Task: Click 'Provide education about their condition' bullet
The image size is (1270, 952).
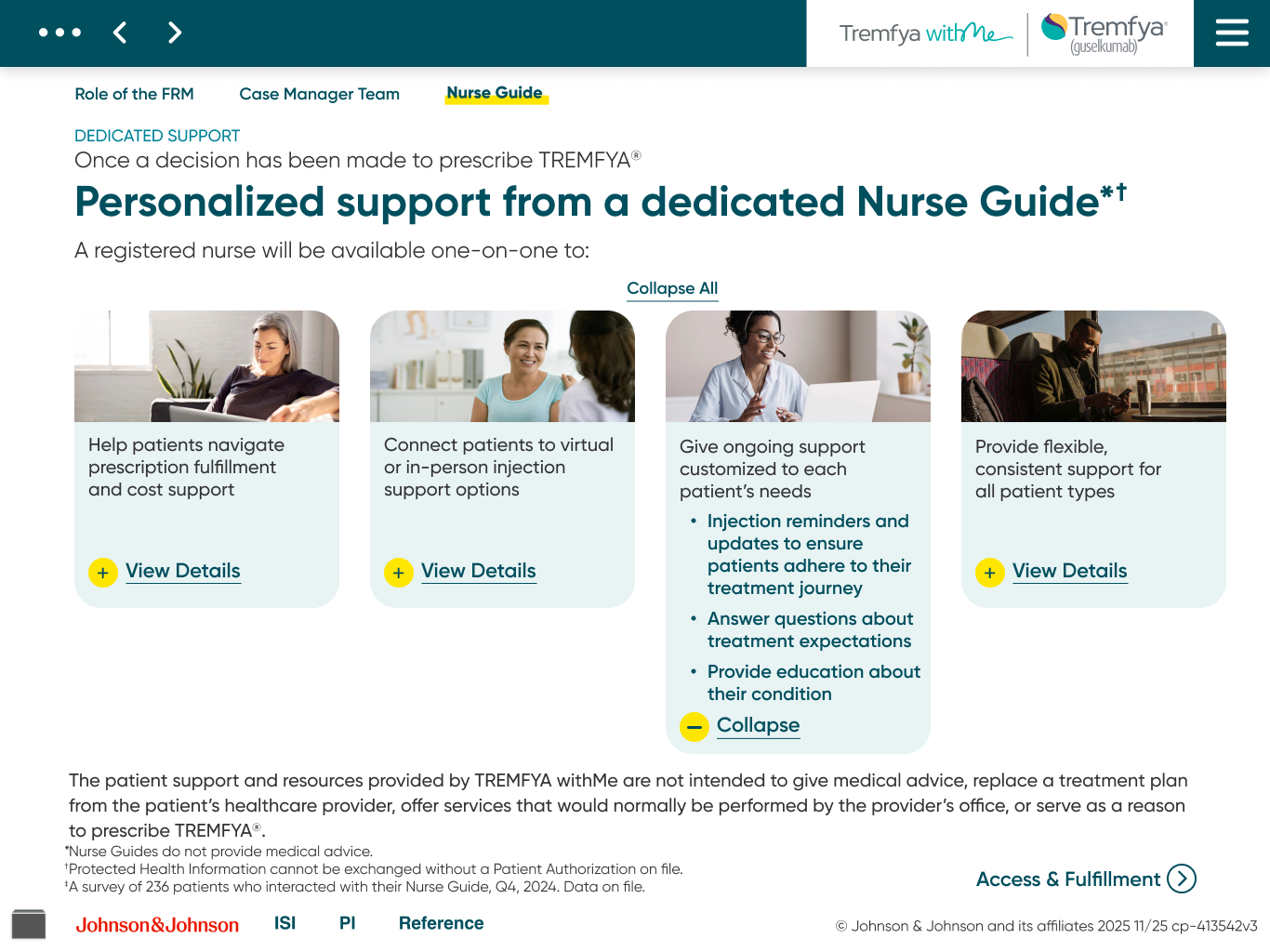Action: tap(814, 683)
